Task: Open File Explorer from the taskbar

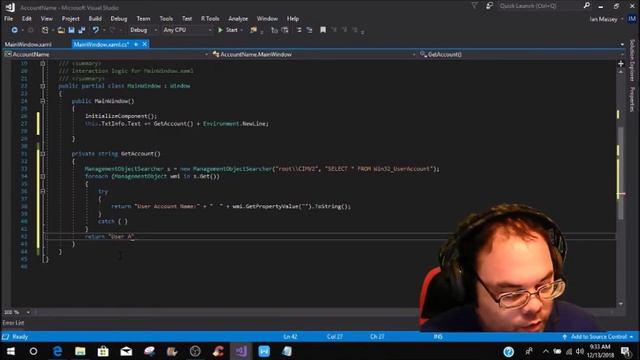Action: (80, 351)
